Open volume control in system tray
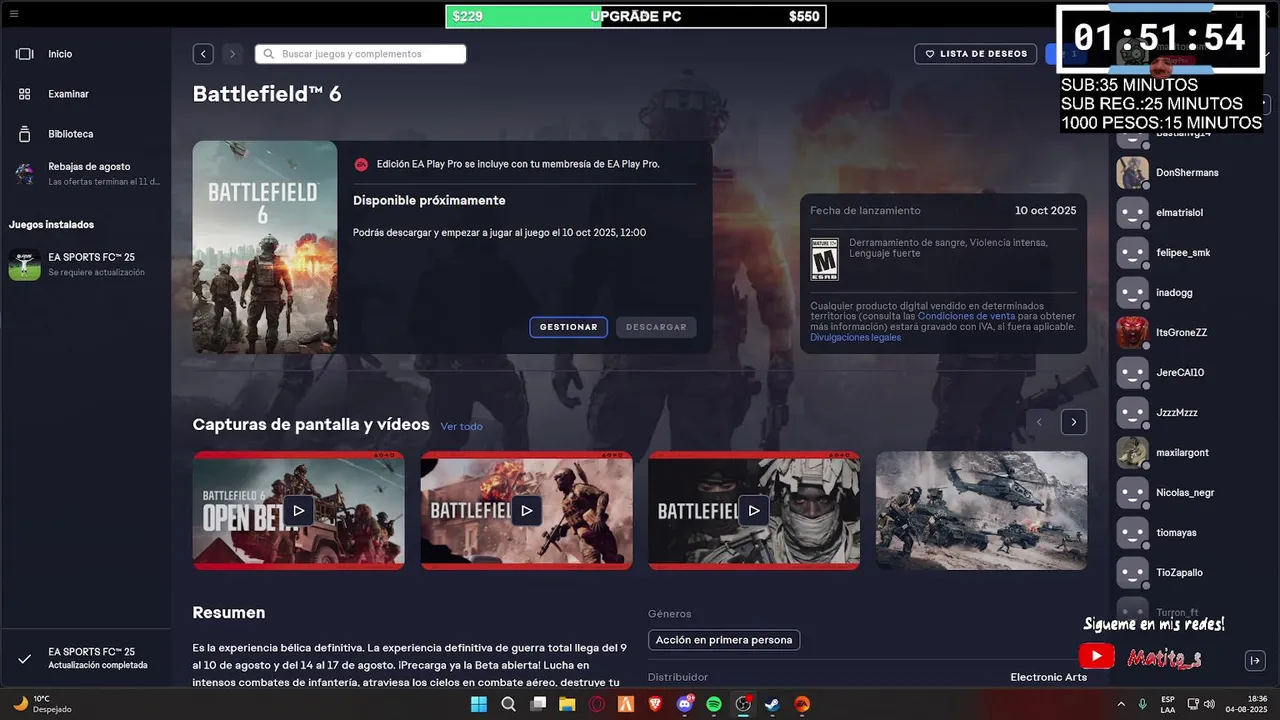Viewport: 1280px width, 720px height. (1209, 704)
